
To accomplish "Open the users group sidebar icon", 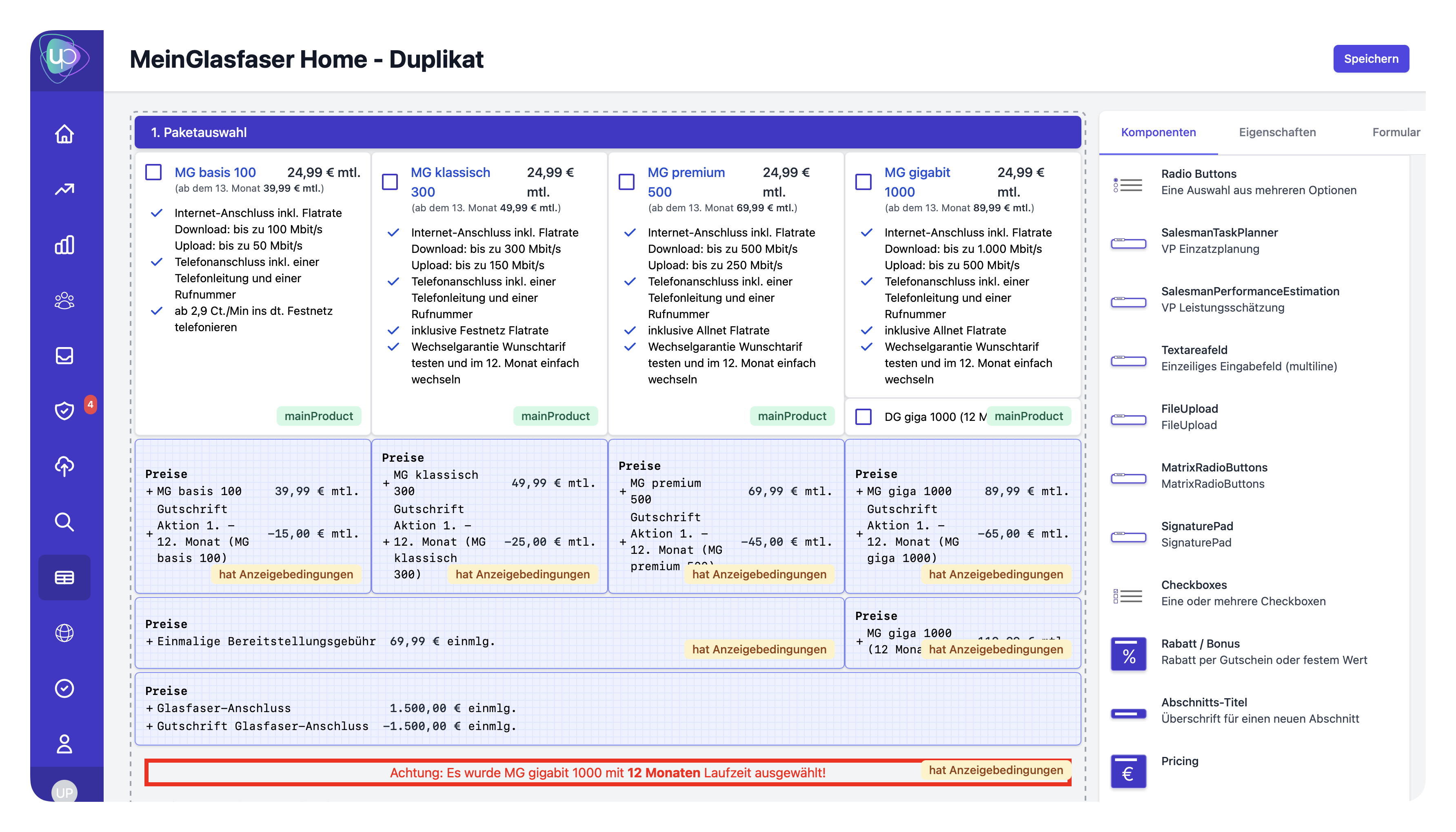I will [x=64, y=301].
